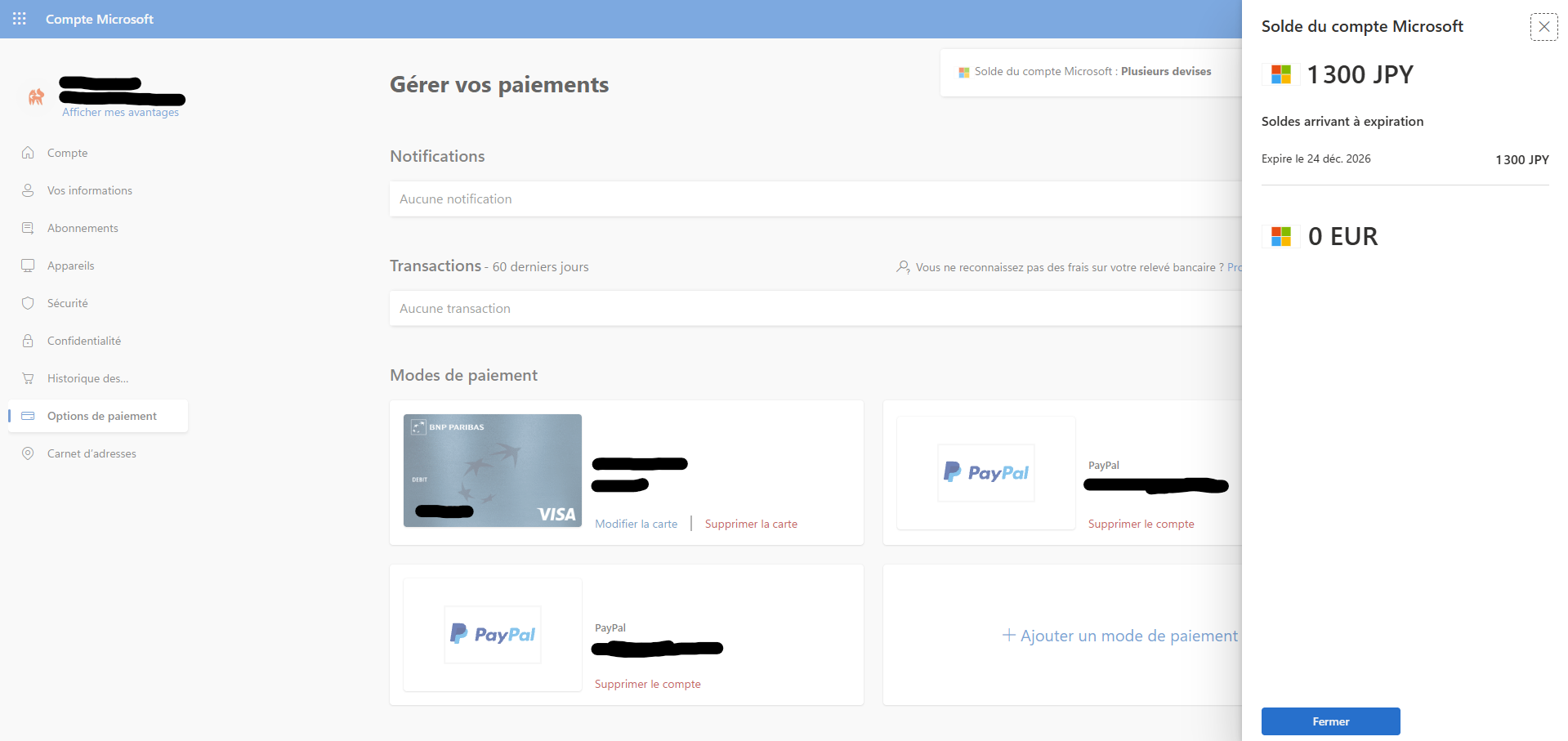Open Sécurité settings
The height and width of the screenshot is (741, 1568).
(x=68, y=303)
